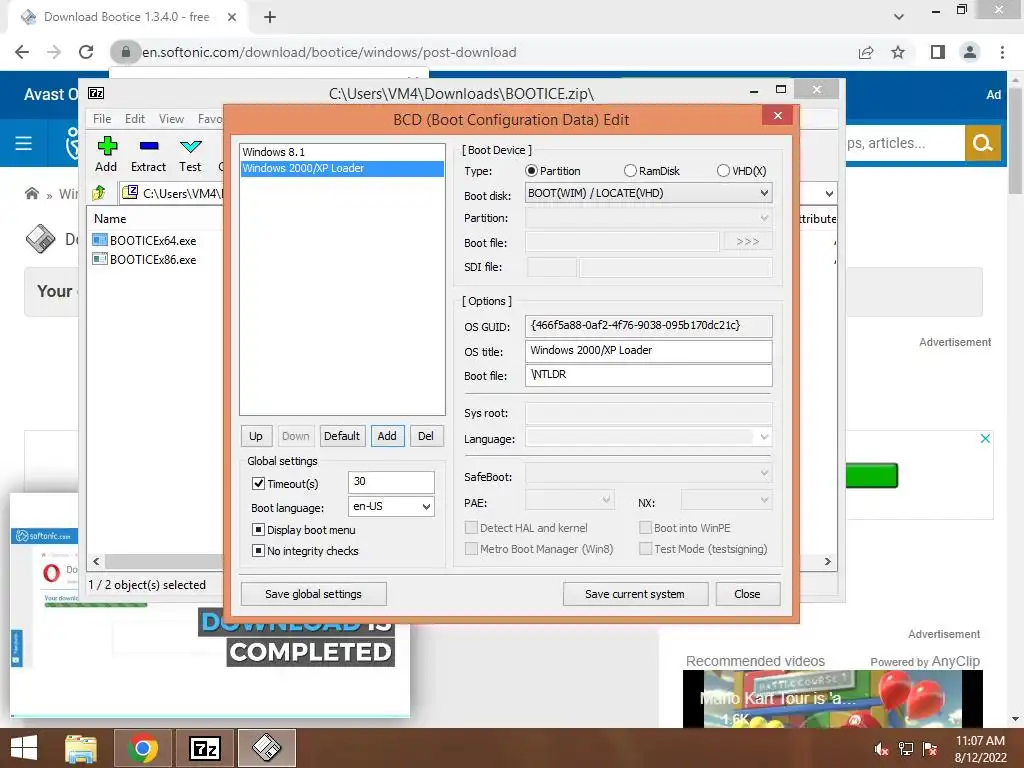Open Chrome side panel icon
The image size is (1024, 768).
(938, 52)
